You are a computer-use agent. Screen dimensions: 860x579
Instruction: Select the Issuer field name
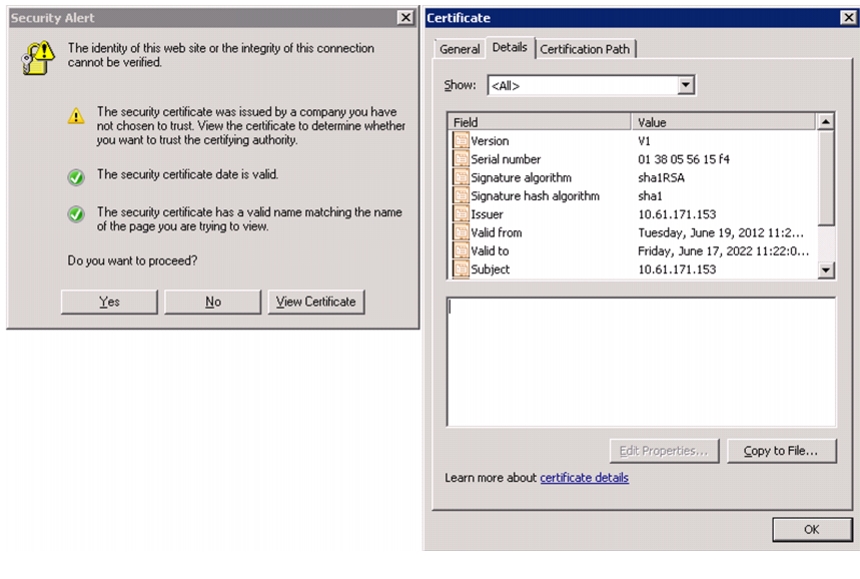tap(487, 214)
